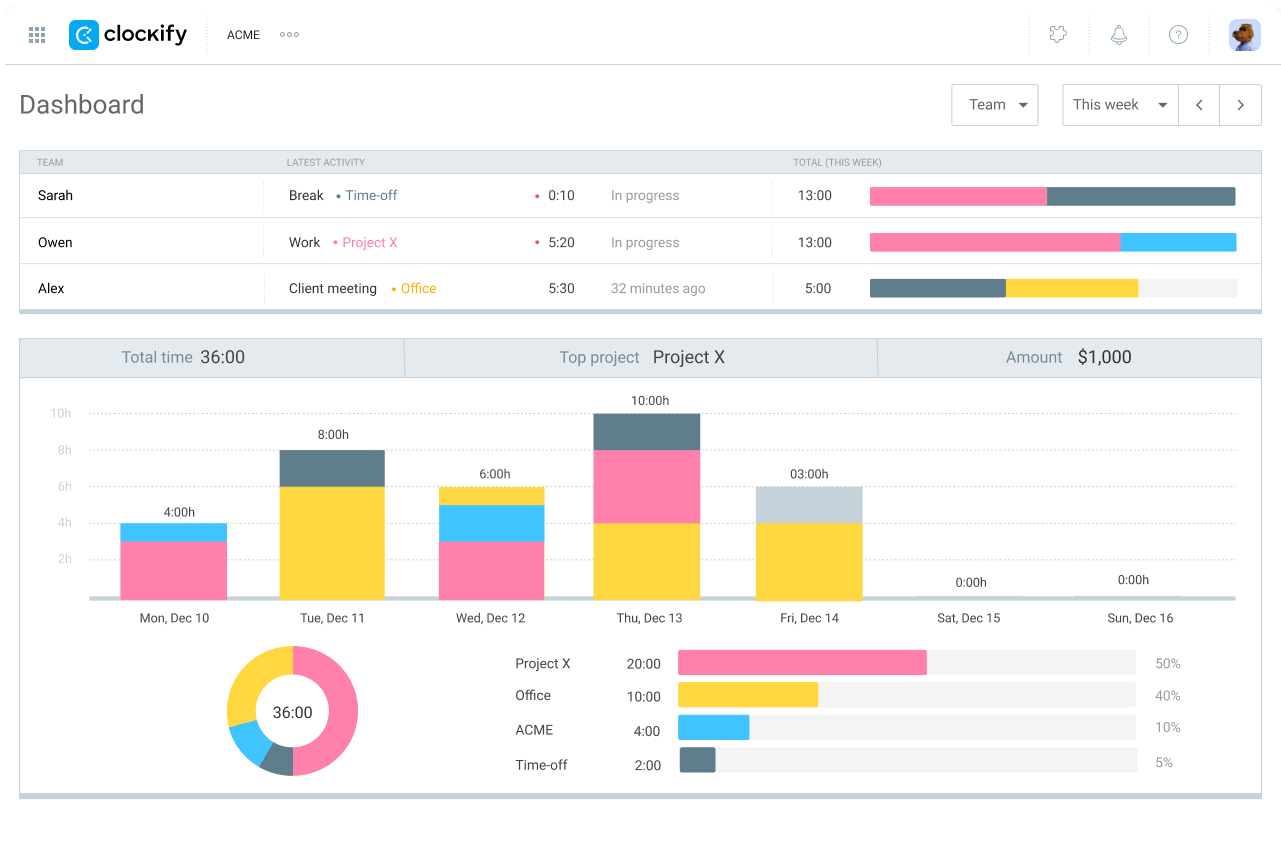Click the Thu, Dec 13 chart bar
The image size is (1281, 853).
pyautogui.click(x=647, y=506)
